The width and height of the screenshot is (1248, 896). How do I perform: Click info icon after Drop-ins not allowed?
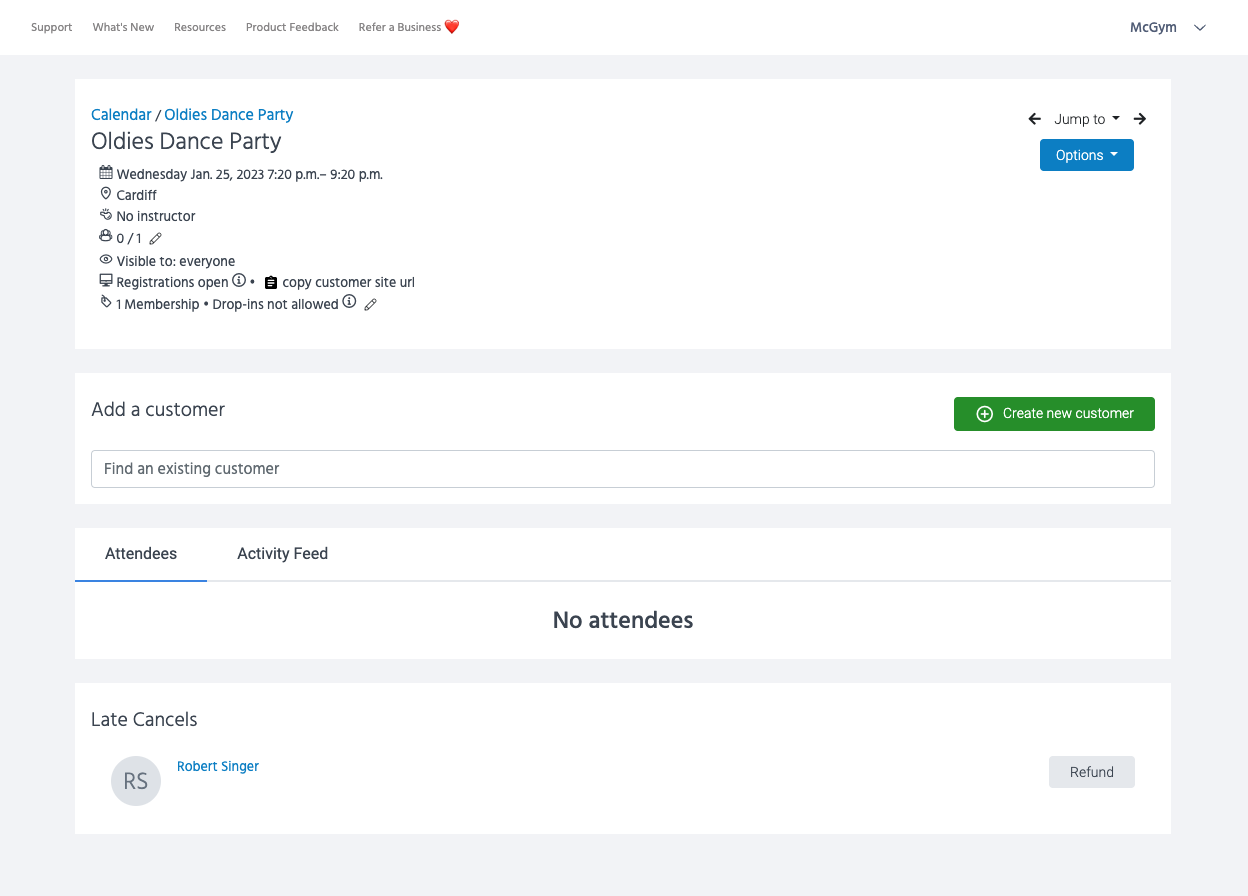click(349, 302)
